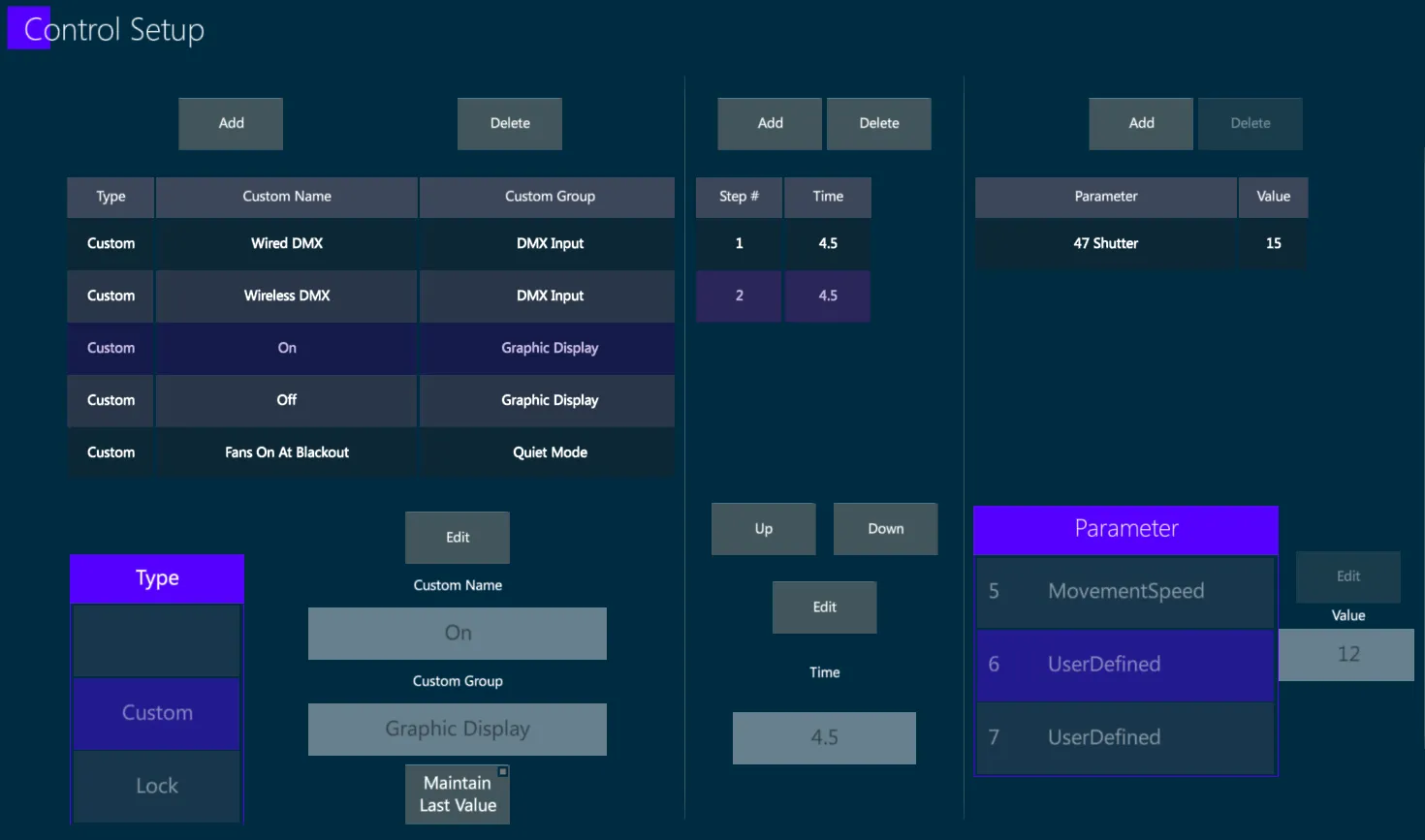Move the step Up
The height and width of the screenshot is (840, 1425).
tap(764, 529)
